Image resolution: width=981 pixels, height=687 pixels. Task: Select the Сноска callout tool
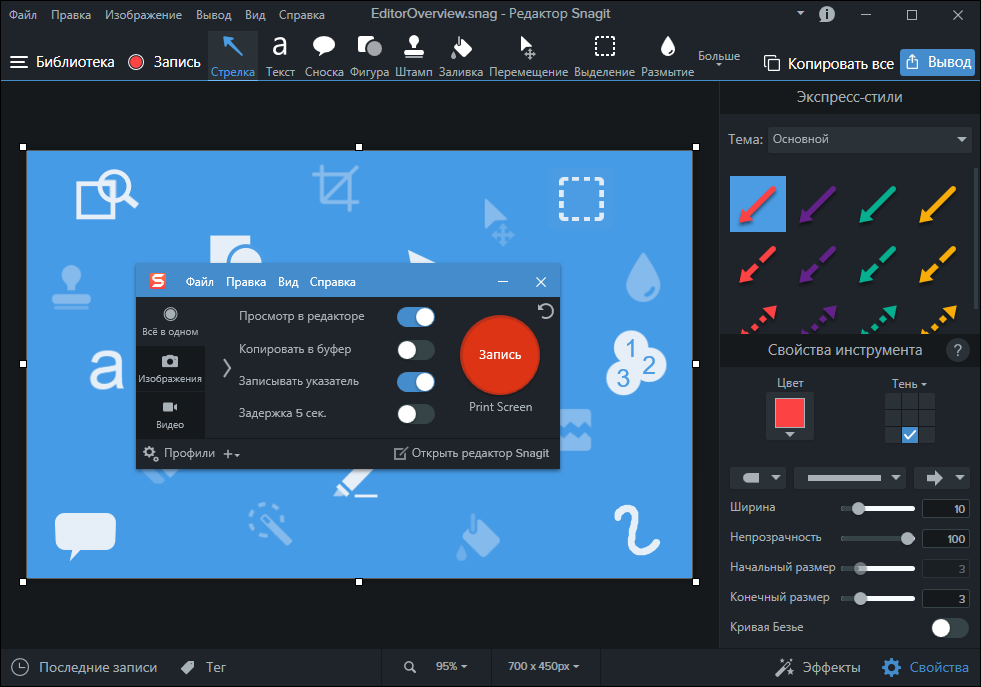pos(324,56)
